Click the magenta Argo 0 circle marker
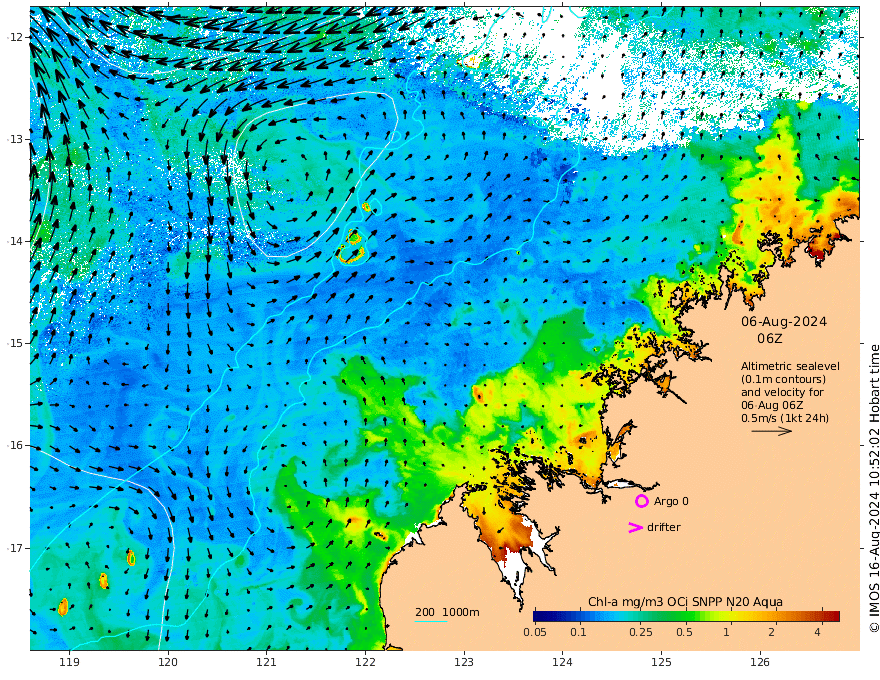This screenshot has width=880, height=680. coord(641,501)
